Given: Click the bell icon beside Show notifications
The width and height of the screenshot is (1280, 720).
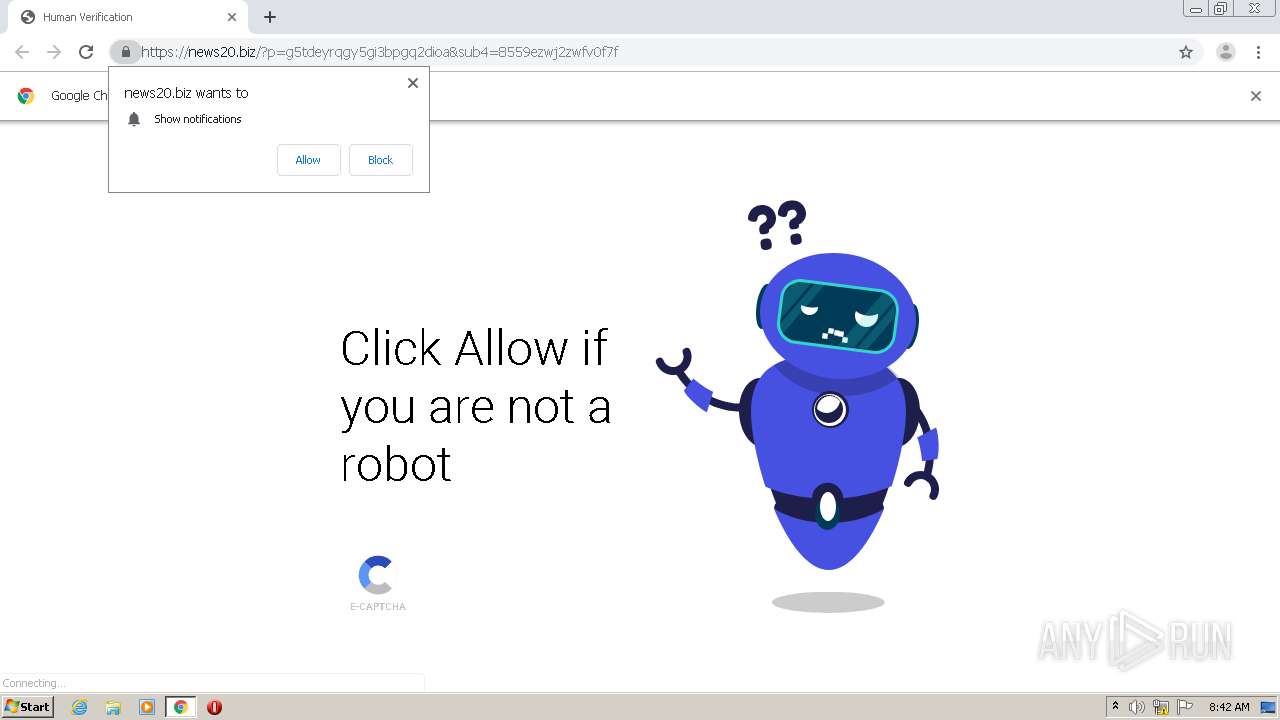Looking at the screenshot, I should [x=134, y=119].
